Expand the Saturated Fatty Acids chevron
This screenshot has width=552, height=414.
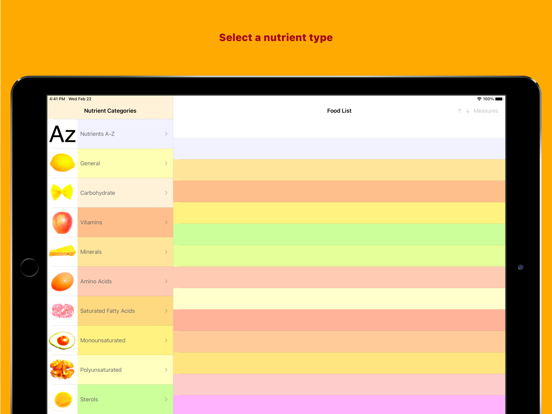pos(166,311)
